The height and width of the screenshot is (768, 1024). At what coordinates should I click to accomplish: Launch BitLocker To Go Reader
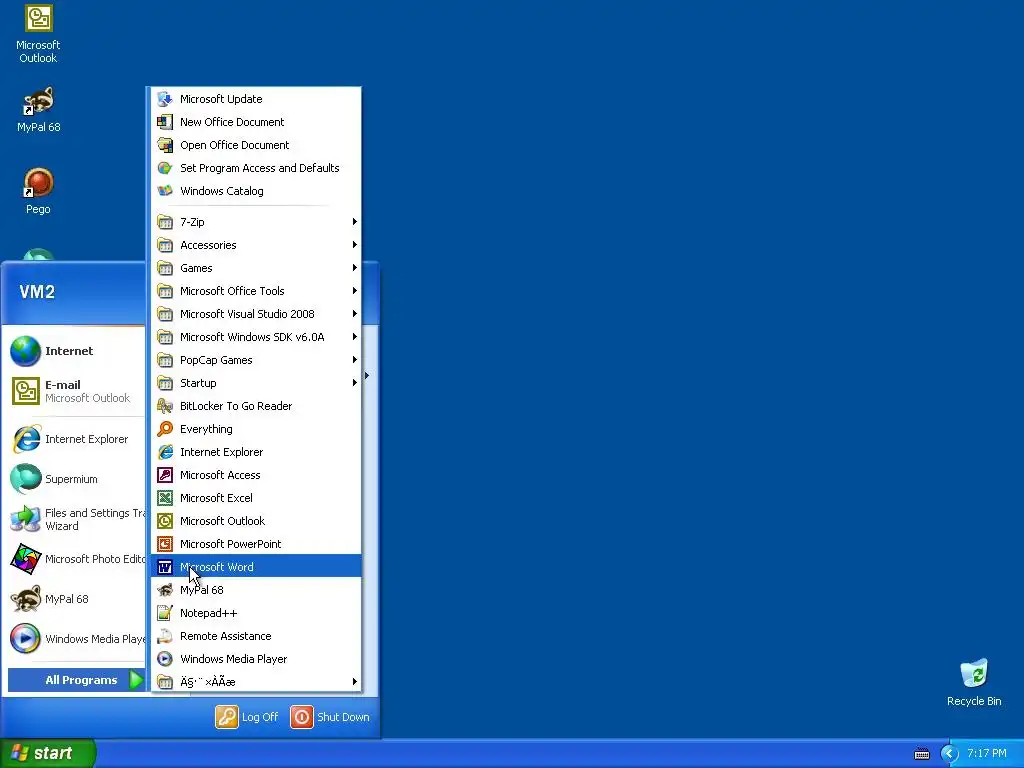pos(255,406)
